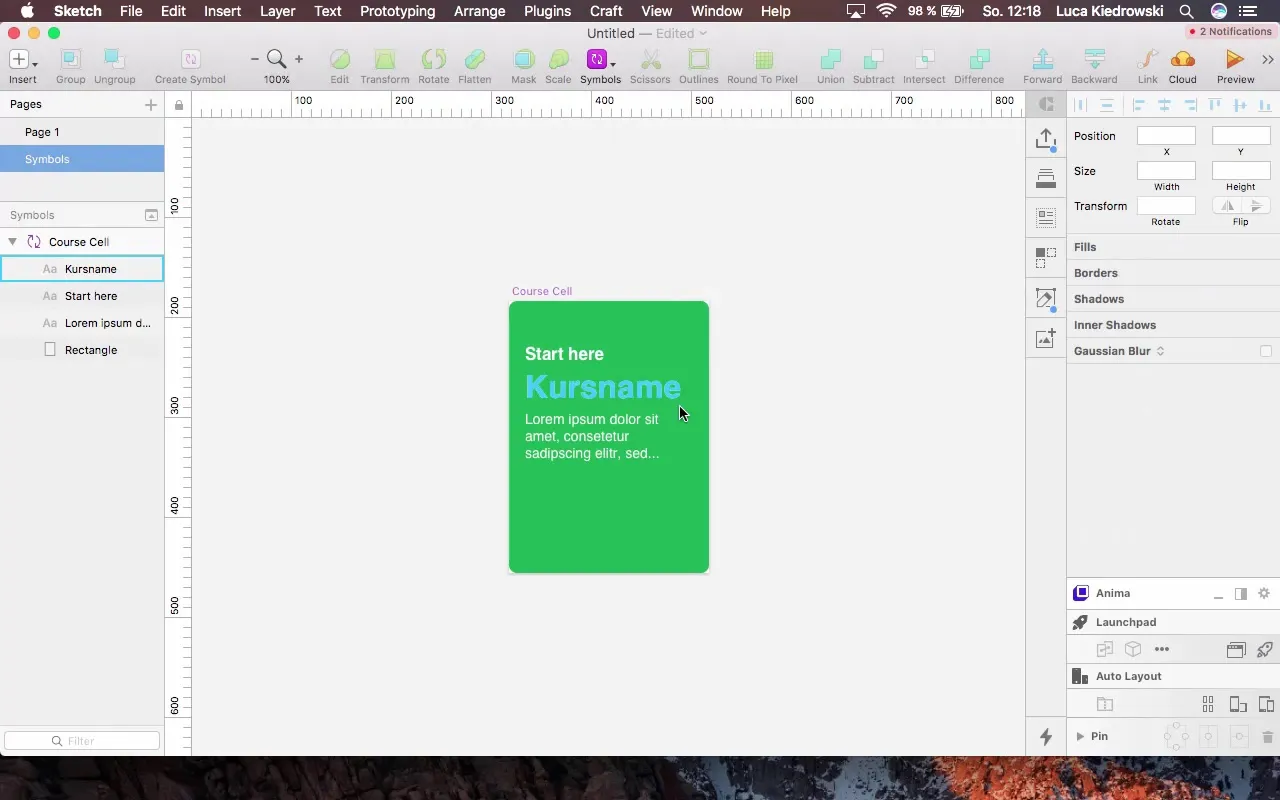Collapse the Symbols layer list header
The height and width of the screenshot is (800, 1280).
coord(151,215)
